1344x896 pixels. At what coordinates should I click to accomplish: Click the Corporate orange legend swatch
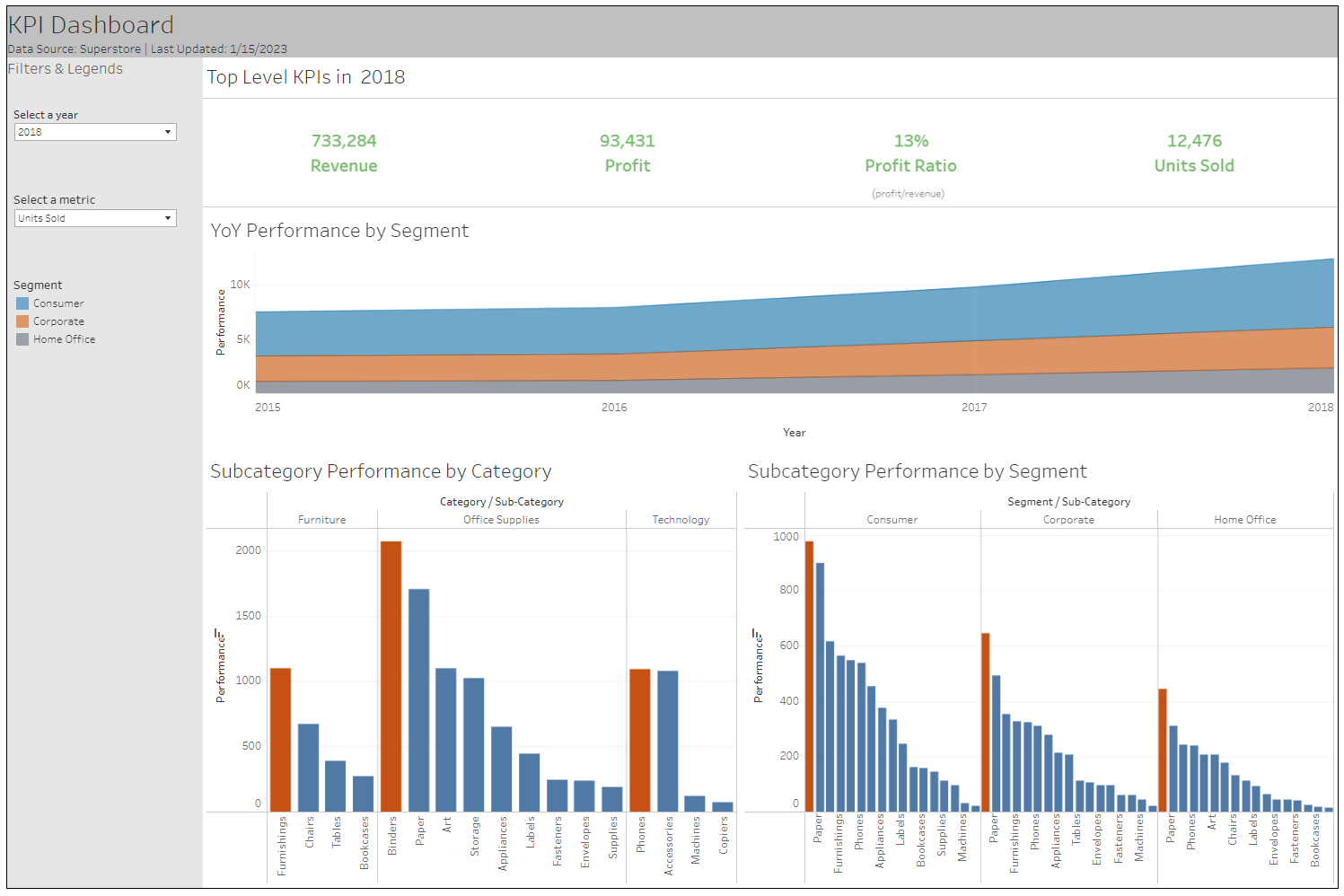[x=22, y=321]
